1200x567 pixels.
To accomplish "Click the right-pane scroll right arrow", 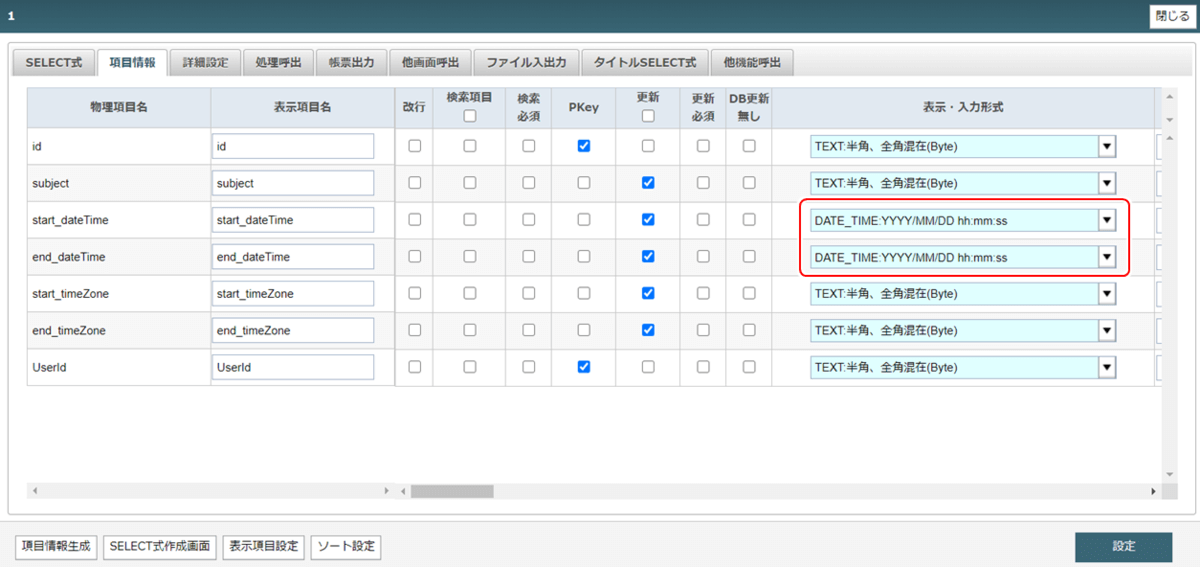I will 1152,491.
